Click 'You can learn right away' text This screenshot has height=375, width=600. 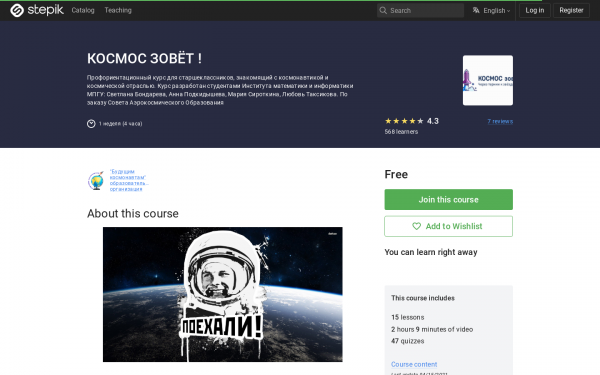431,252
